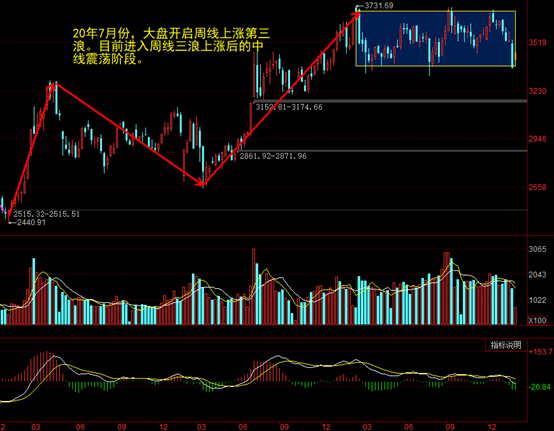Click the X100 volume unit label

click(537, 320)
